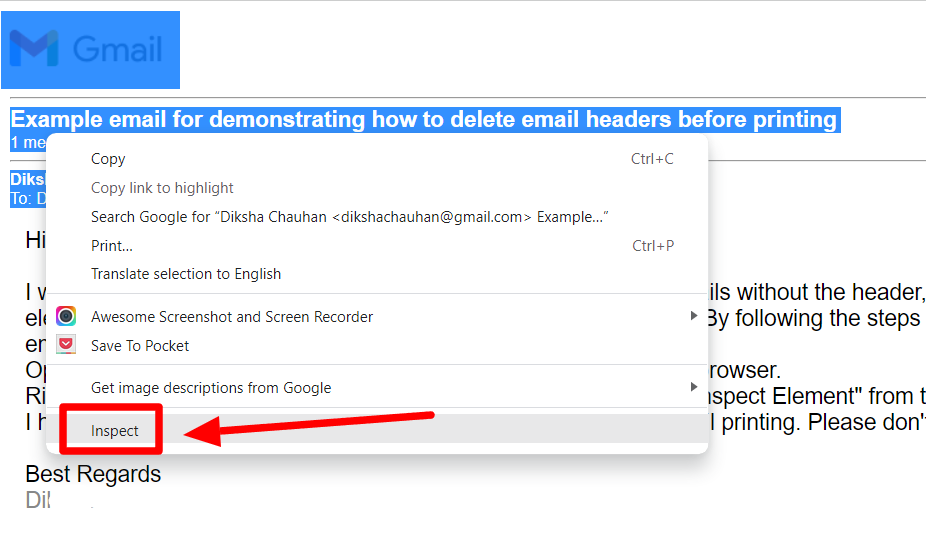The height and width of the screenshot is (556, 926).
Task: Click the Awesome Screenshot camera icon
Action: (66, 316)
